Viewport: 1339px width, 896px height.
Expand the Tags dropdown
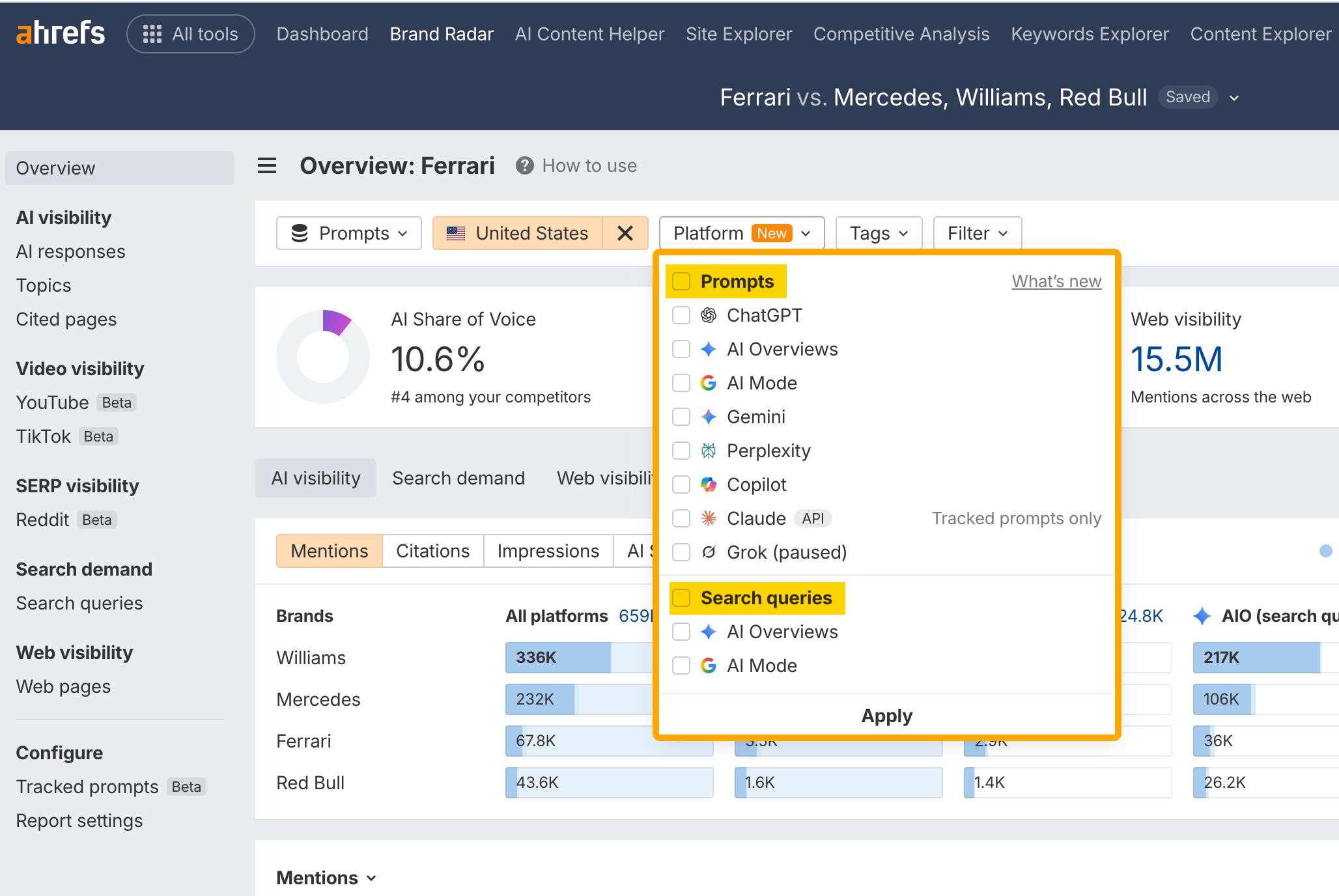tap(879, 233)
